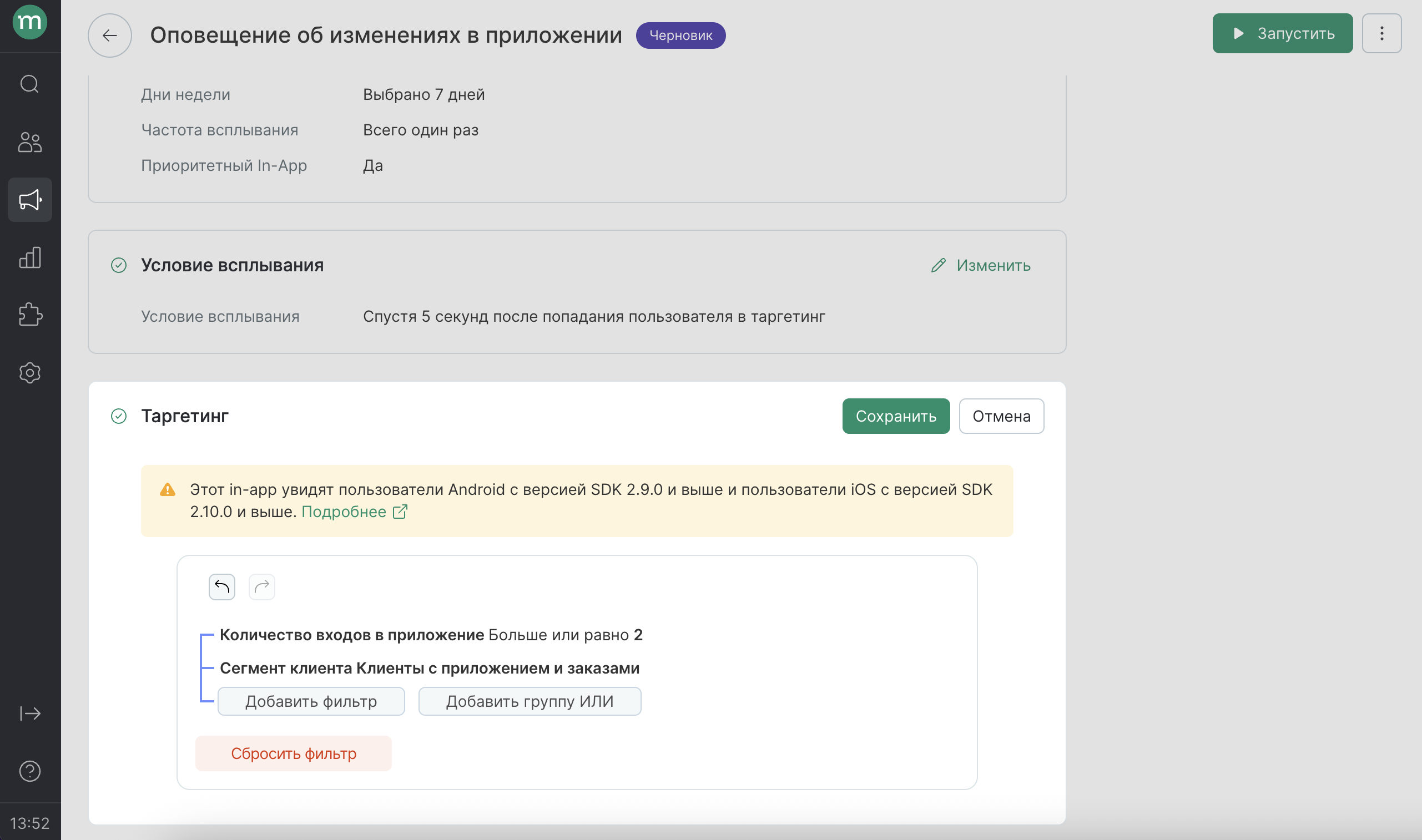This screenshot has height=840, width=1422.
Task: Click the Таргетинг section heading
Action: [184, 417]
